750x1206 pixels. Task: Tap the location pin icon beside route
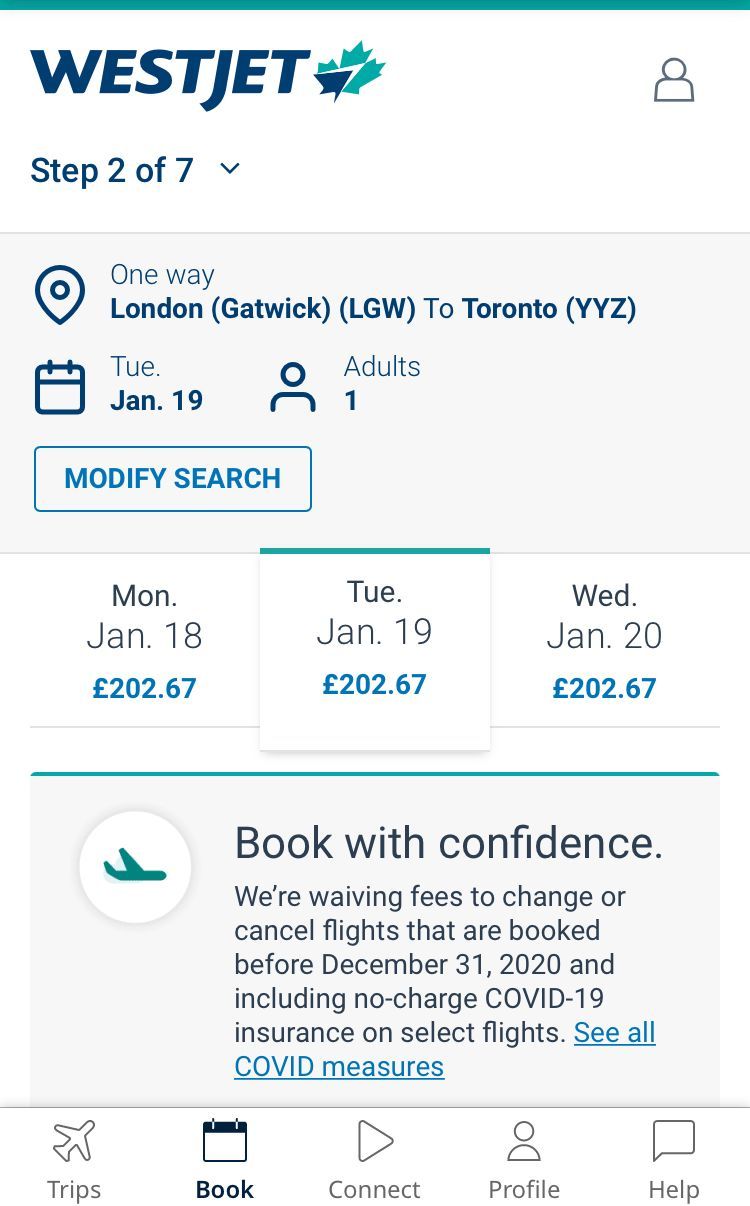pyautogui.click(x=60, y=294)
